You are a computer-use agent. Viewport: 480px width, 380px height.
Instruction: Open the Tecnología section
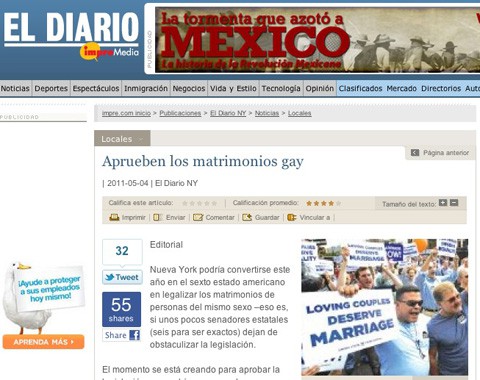pos(281,88)
